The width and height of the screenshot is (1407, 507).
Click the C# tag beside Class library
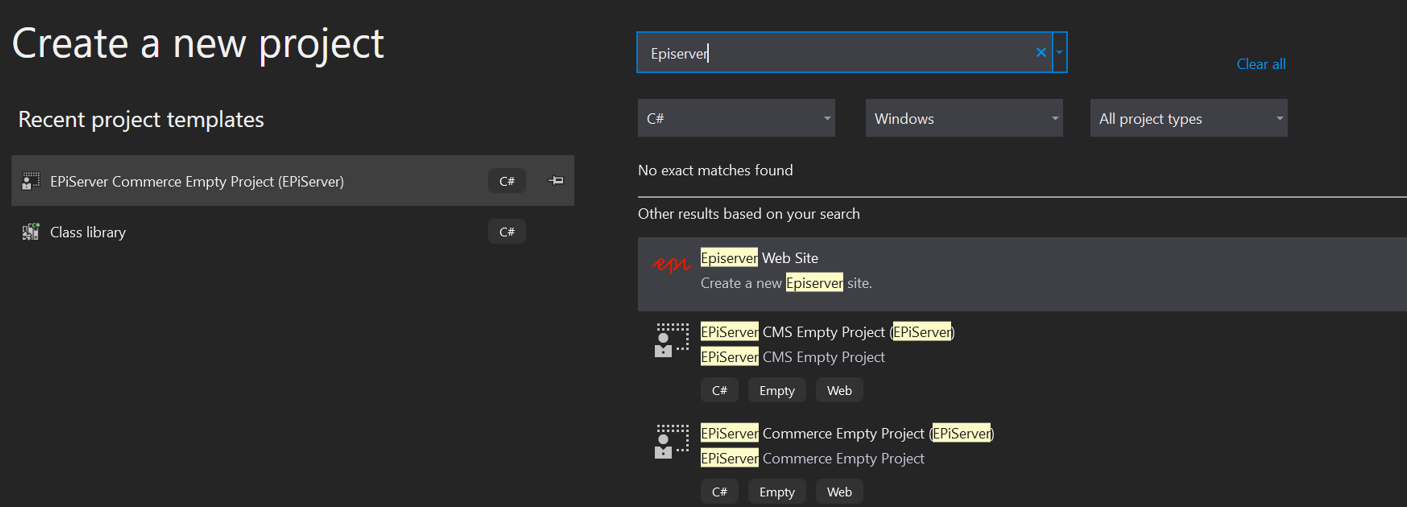507,232
